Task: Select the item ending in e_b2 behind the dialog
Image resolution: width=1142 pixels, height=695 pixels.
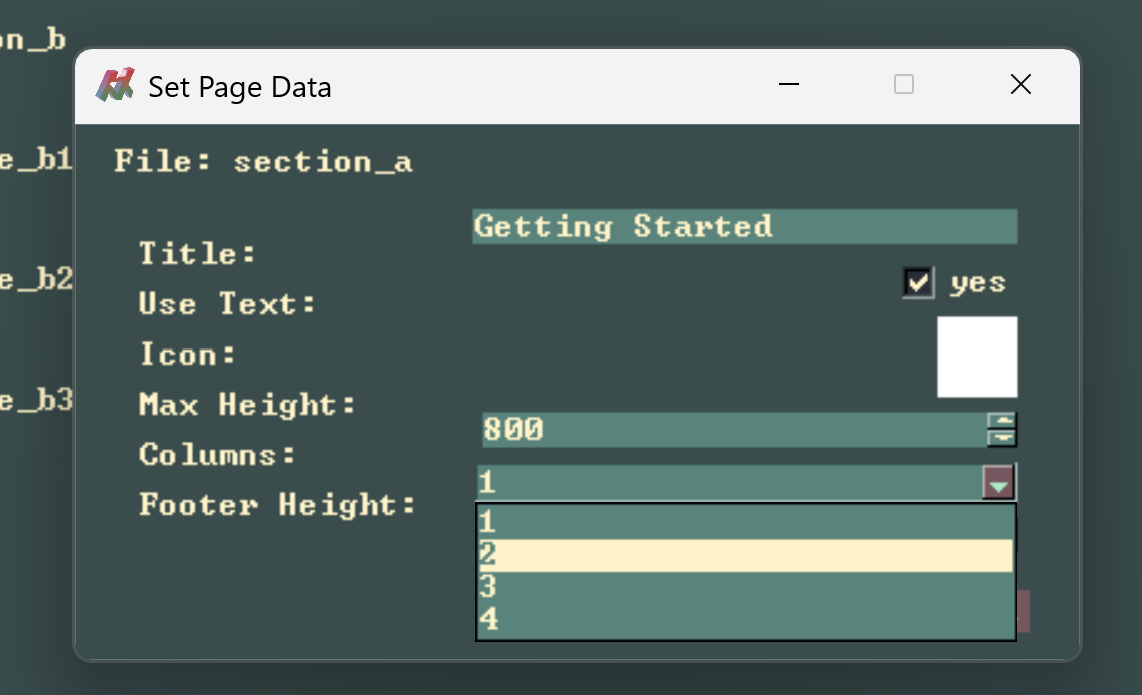Action: 35,280
